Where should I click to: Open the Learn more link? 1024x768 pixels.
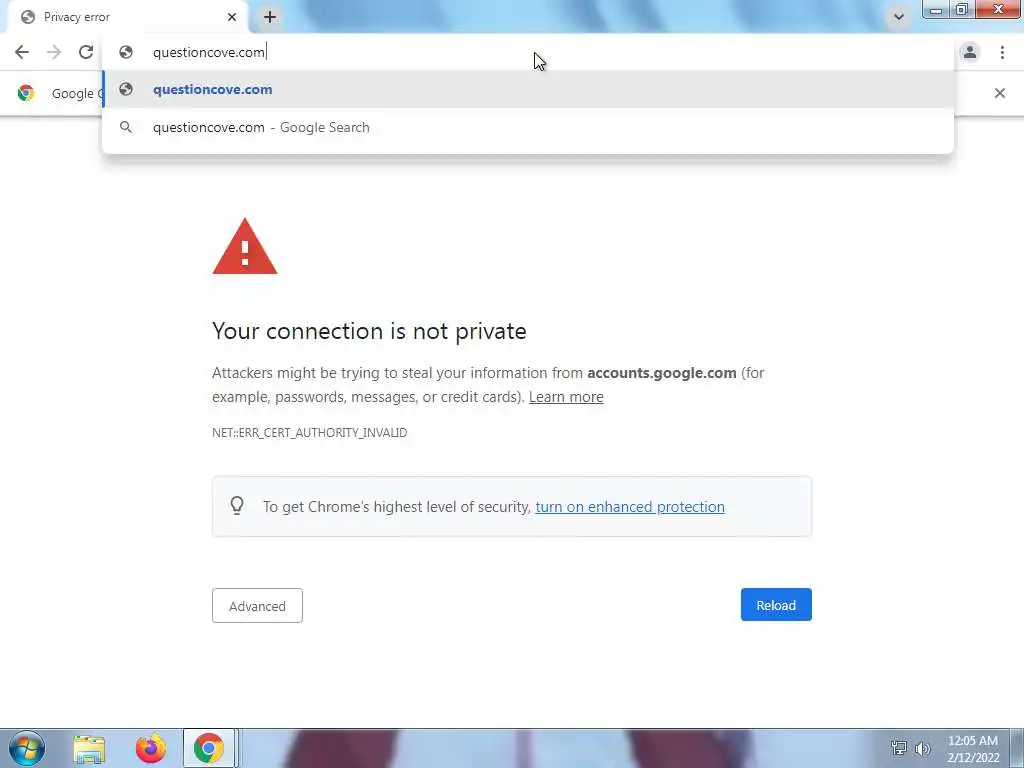pyautogui.click(x=566, y=397)
